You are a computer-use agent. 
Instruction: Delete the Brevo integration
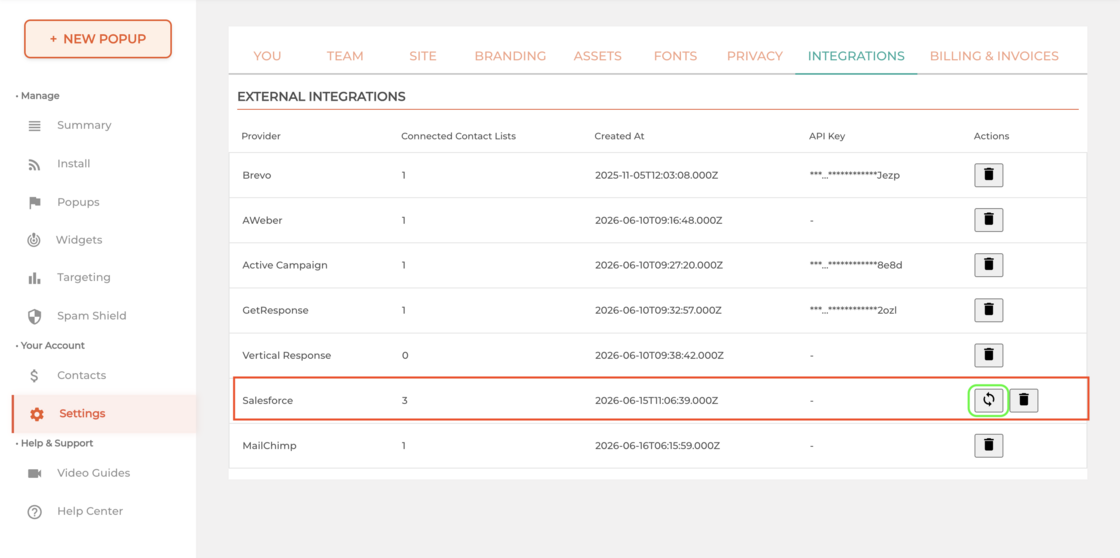pos(989,175)
